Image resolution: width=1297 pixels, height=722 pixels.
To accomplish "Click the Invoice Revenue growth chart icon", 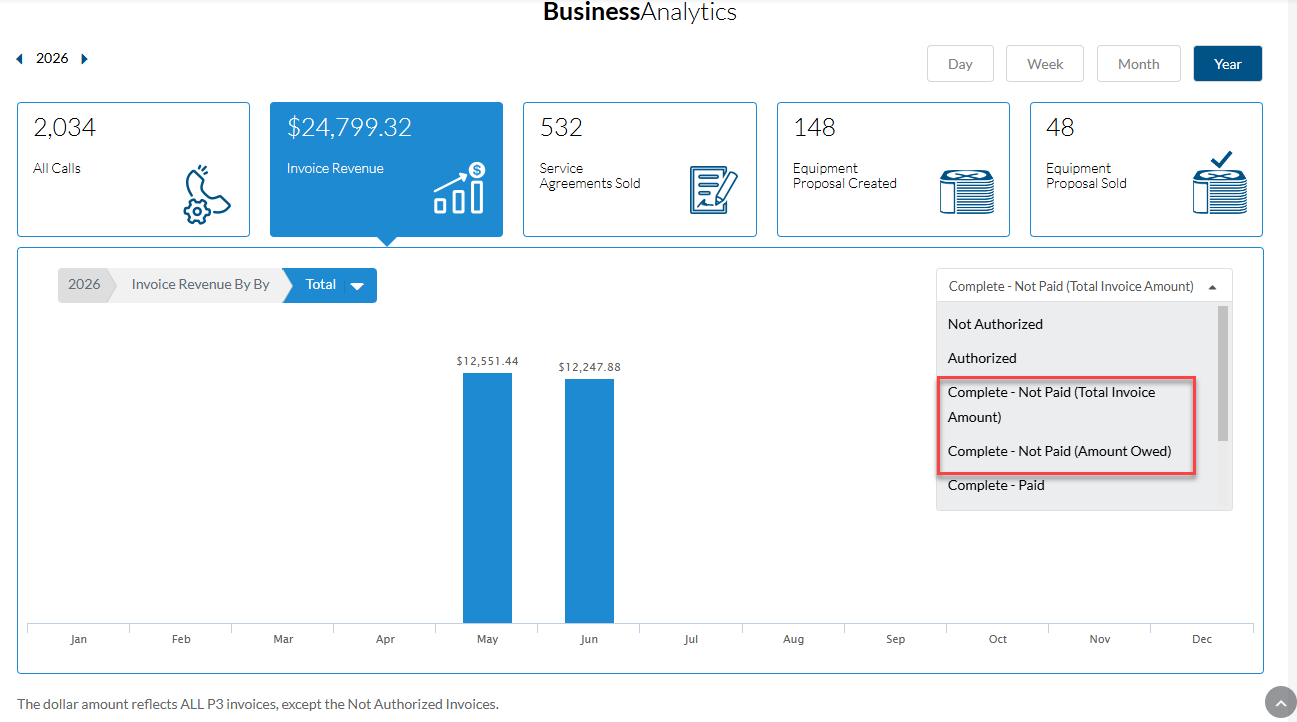I will (460, 189).
